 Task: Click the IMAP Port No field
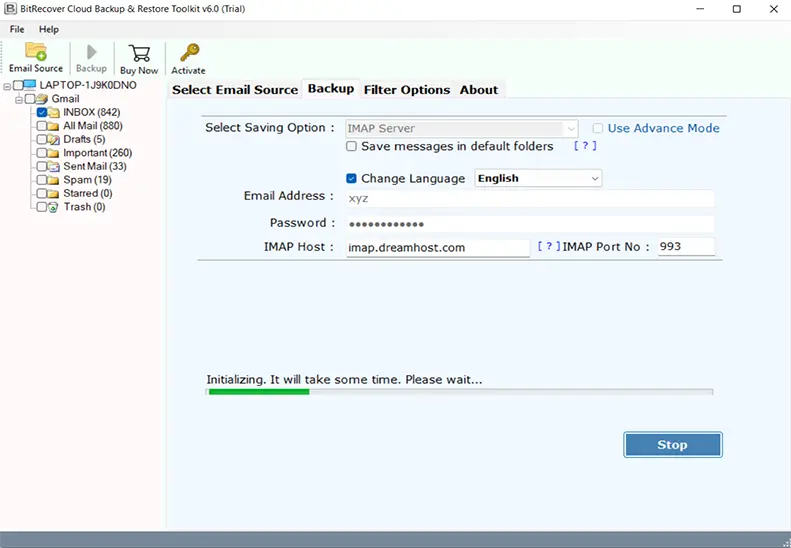(685, 246)
